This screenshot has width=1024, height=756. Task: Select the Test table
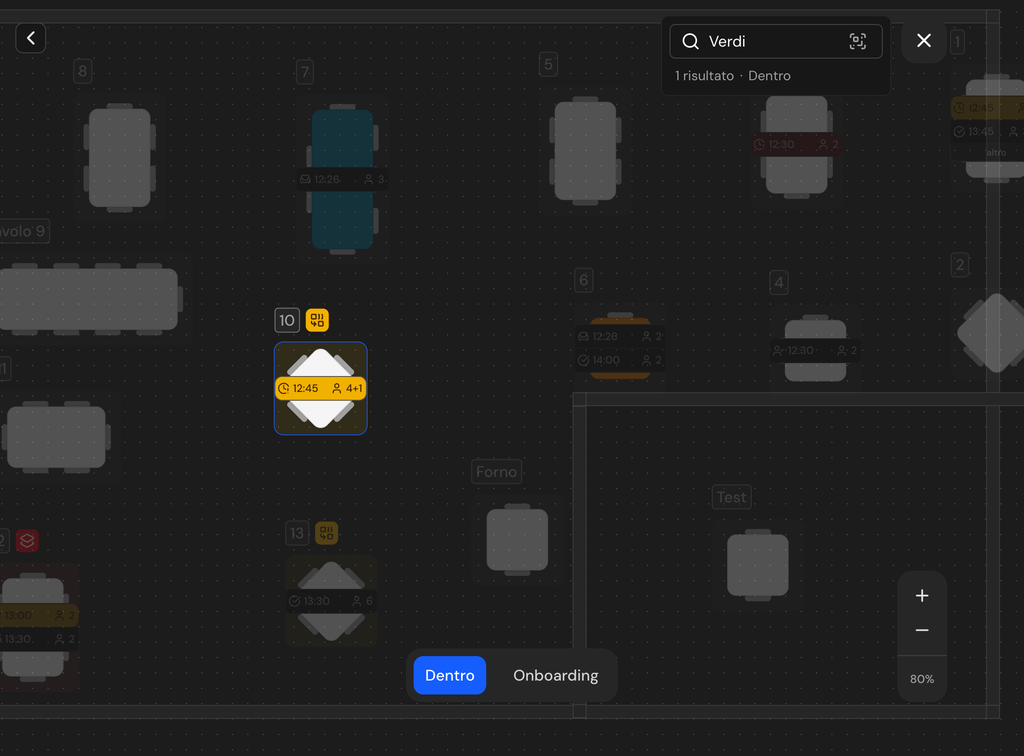pos(758,565)
